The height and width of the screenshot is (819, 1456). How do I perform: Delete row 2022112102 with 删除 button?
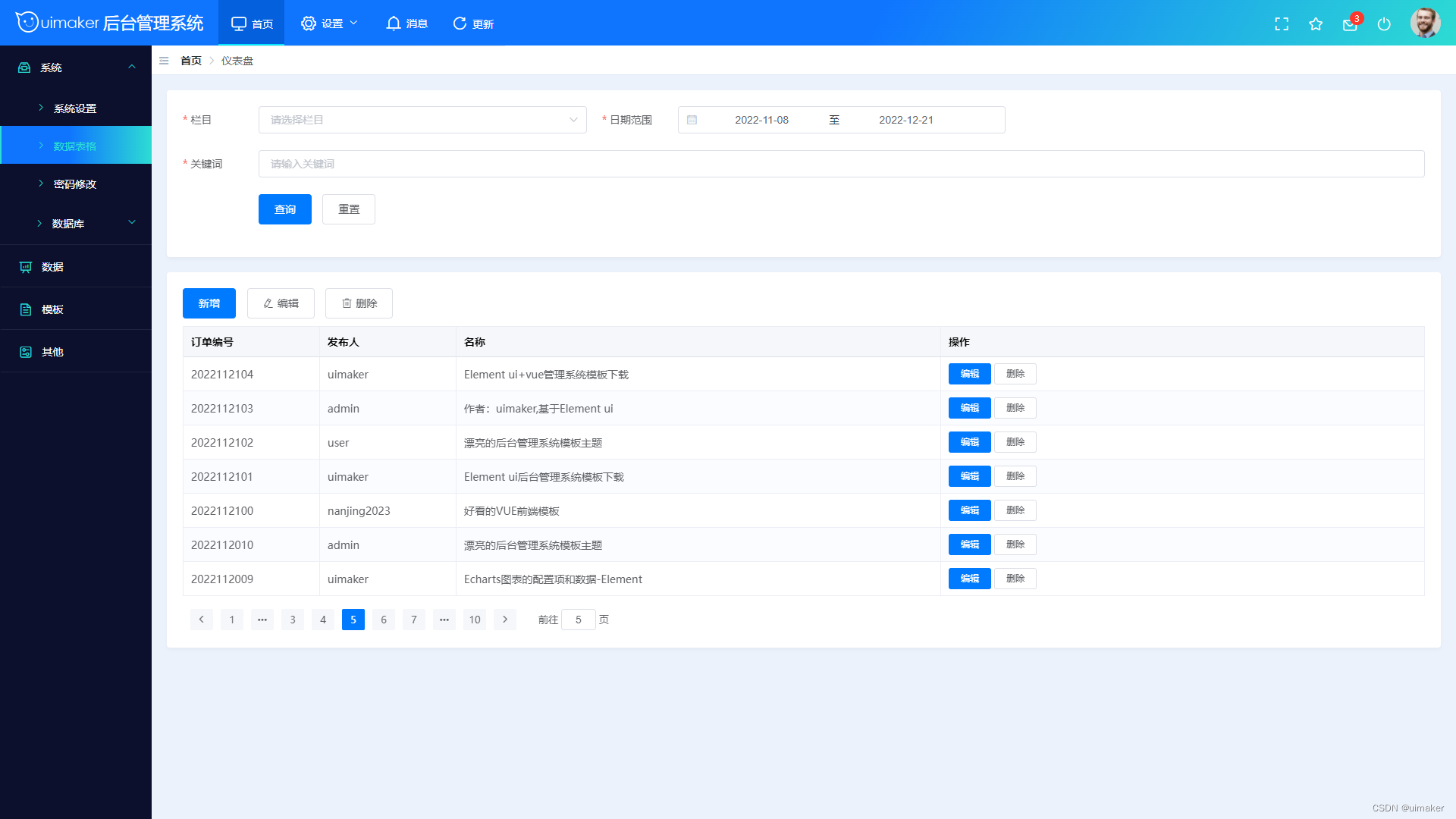point(1015,442)
